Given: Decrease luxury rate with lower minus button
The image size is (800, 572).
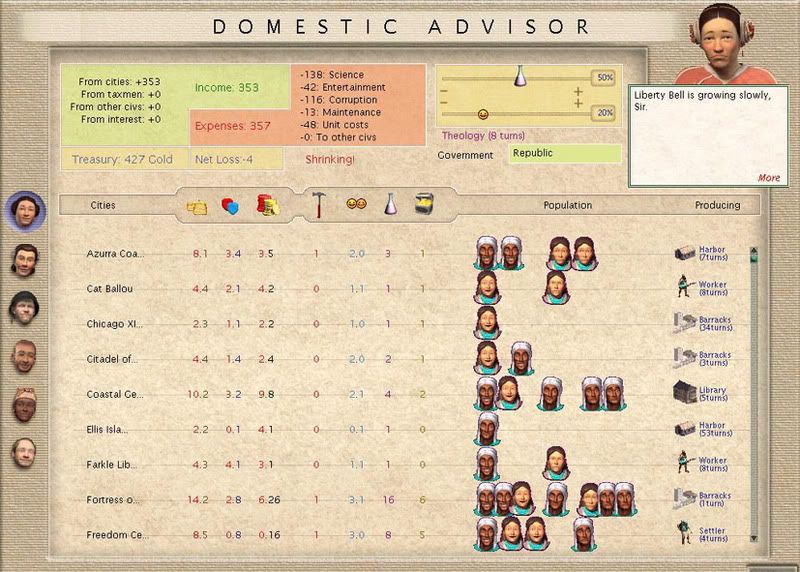Looking at the screenshot, I should (x=443, y=103).
